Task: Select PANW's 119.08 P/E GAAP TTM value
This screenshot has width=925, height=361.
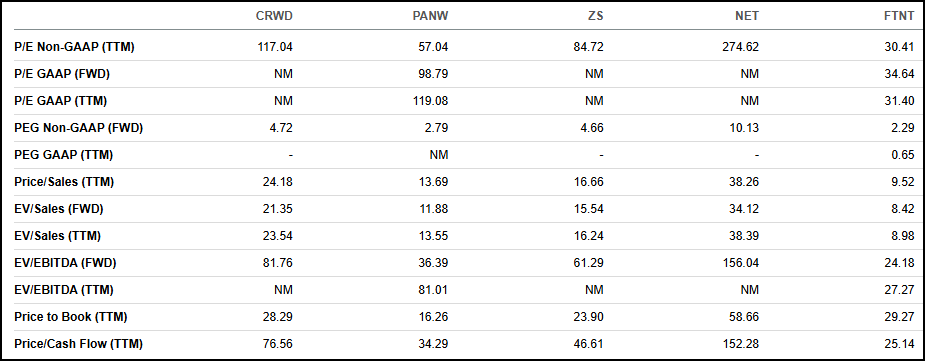Action: [430, 101]
